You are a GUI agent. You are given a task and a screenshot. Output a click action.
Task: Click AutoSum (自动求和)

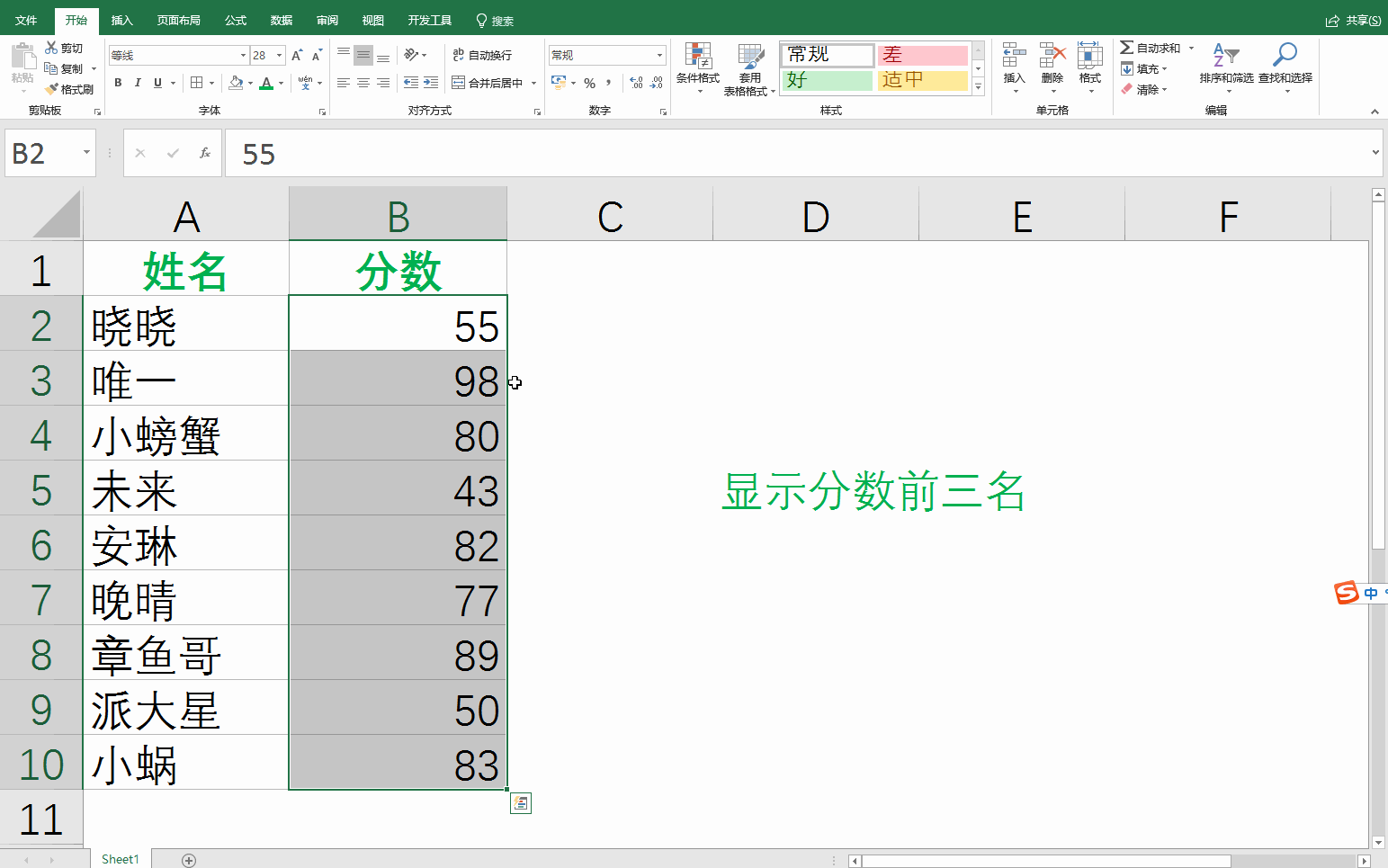click(x=1151, y=48)
